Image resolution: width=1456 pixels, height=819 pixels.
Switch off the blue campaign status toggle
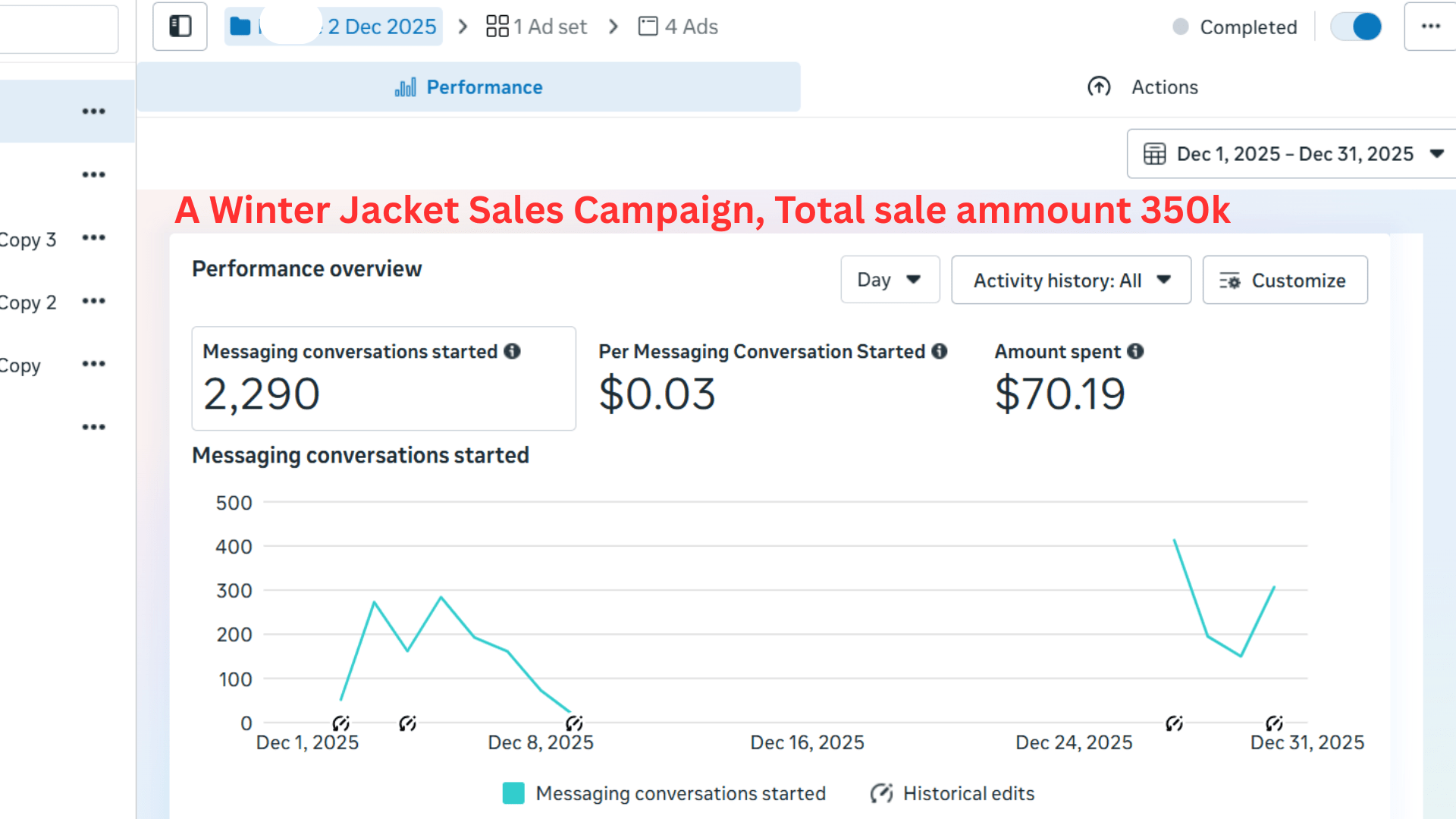click(x=1357, y=27)
